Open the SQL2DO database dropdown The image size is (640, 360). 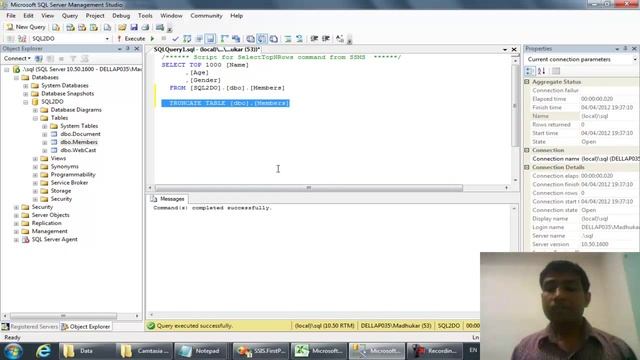click(107, 39)
